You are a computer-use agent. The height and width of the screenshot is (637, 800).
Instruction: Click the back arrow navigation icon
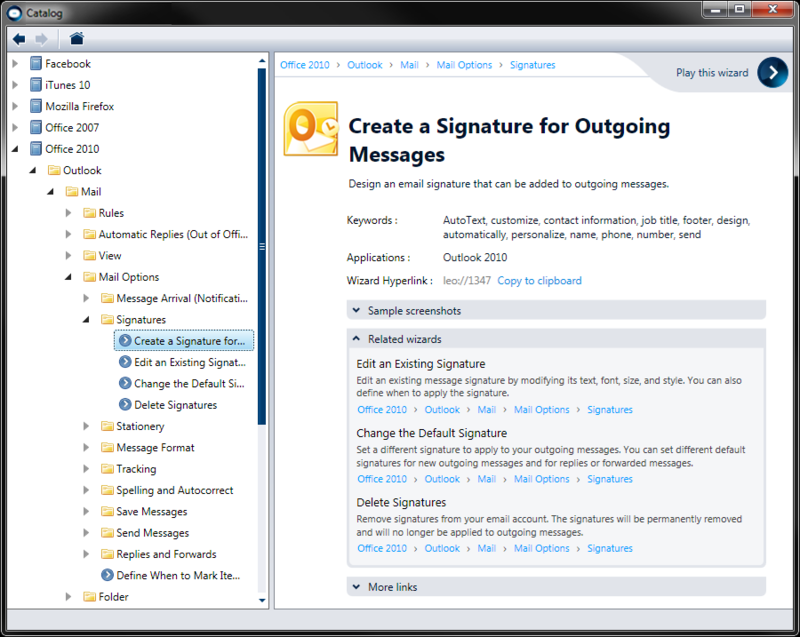coord(19,39)
